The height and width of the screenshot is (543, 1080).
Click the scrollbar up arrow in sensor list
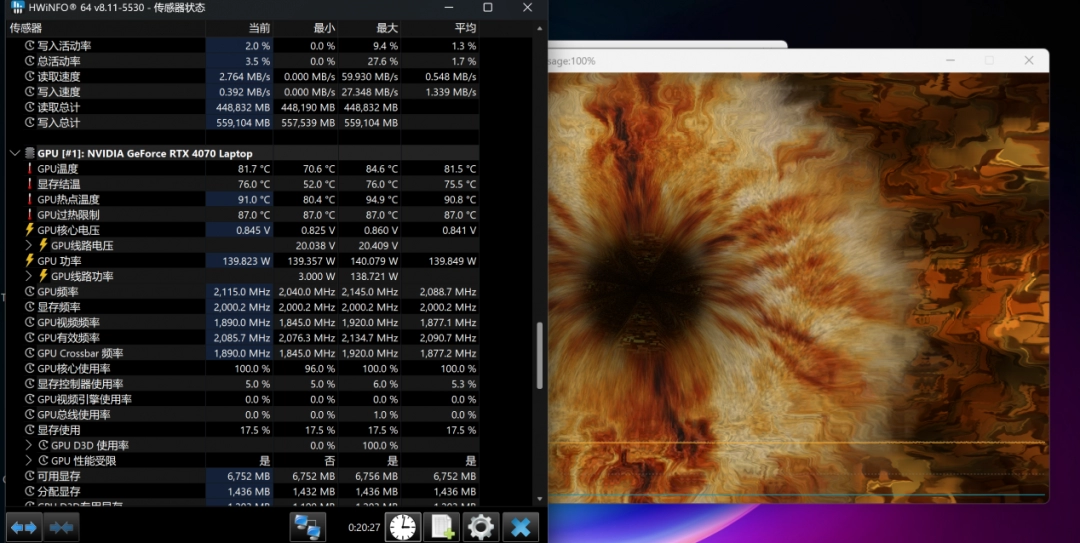539,28
